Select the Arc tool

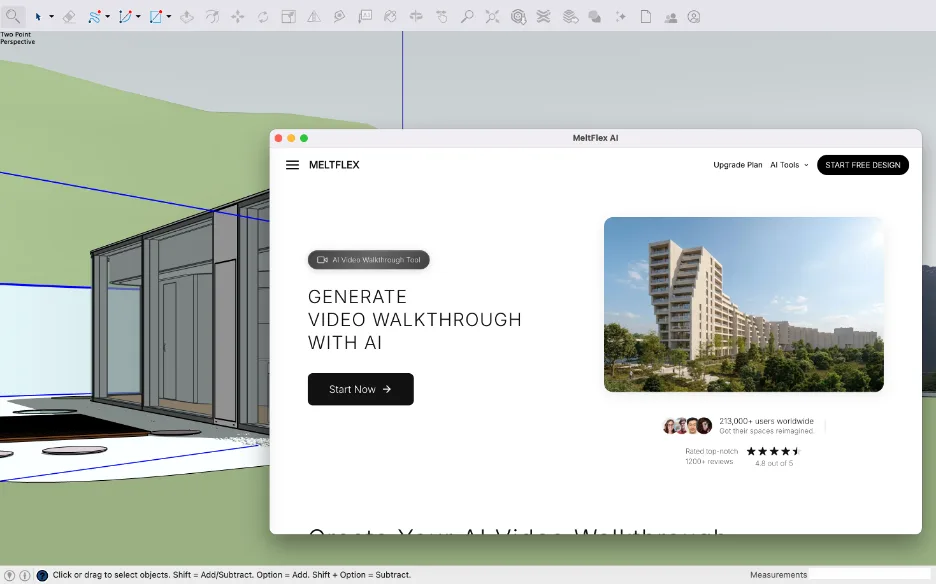point(125,17)
